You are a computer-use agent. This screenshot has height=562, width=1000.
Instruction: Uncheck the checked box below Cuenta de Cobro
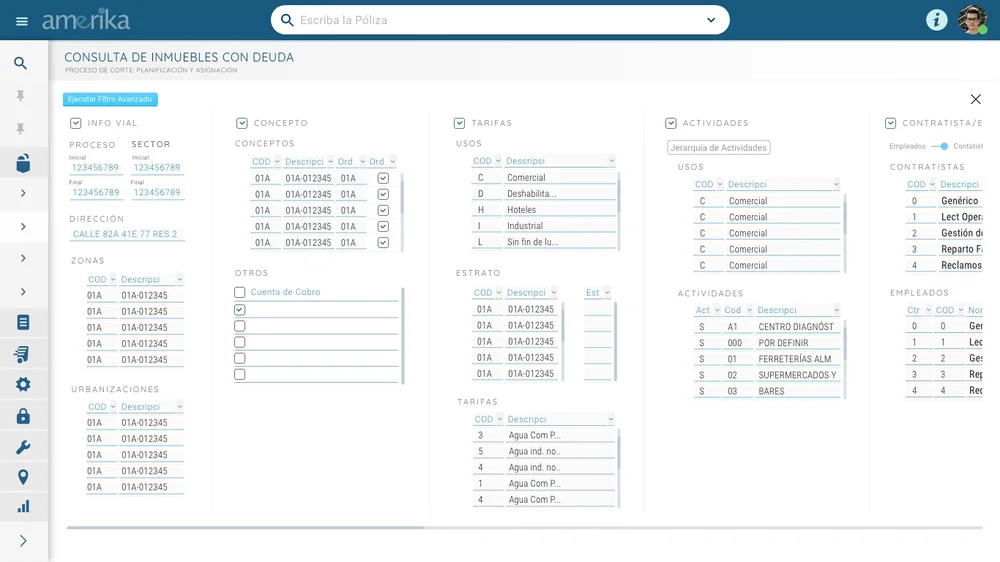(240, 309)
